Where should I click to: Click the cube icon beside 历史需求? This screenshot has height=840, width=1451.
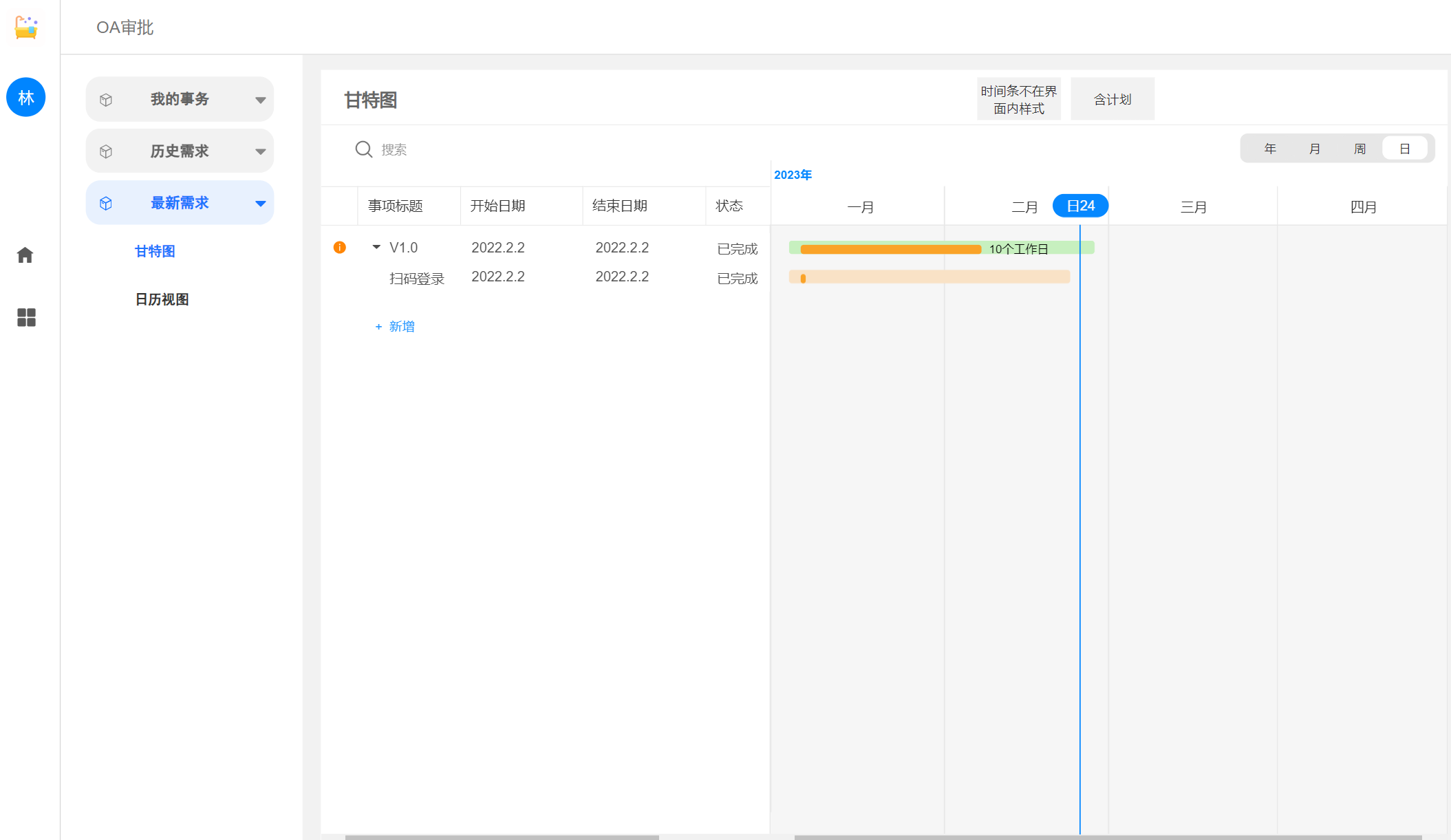[106, 151]
